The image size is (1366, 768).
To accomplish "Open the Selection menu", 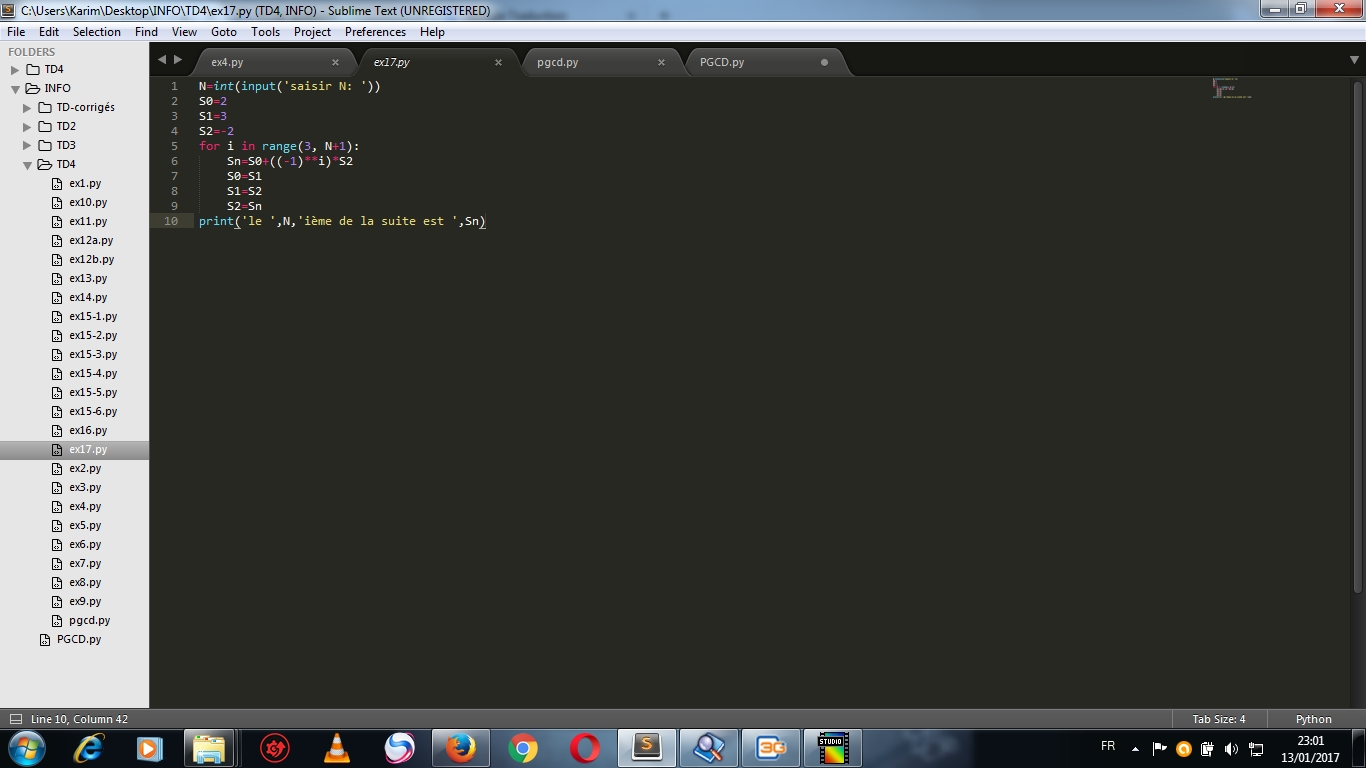I will click(96, 31).
